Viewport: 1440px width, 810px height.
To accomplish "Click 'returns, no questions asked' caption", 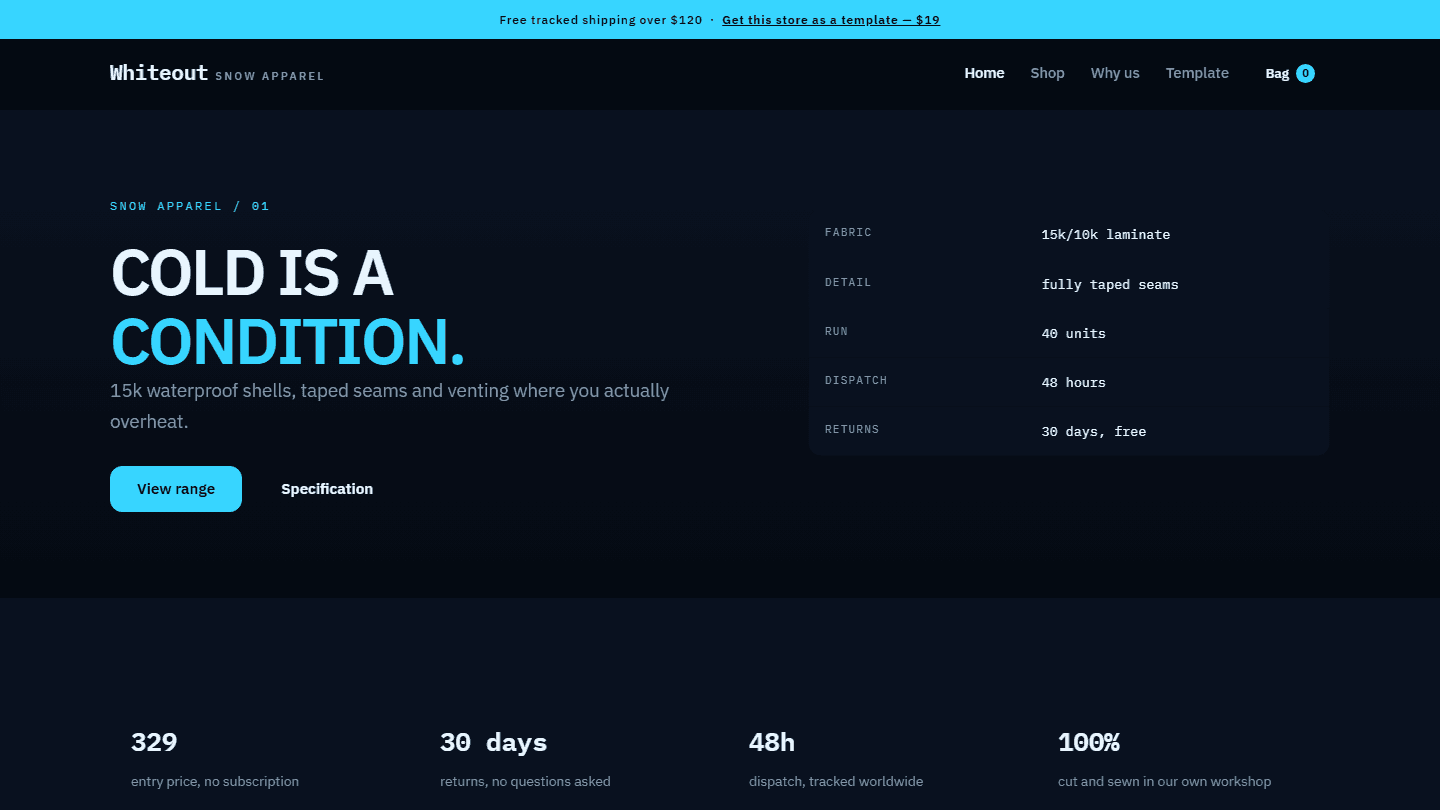I will coord(525,781).
